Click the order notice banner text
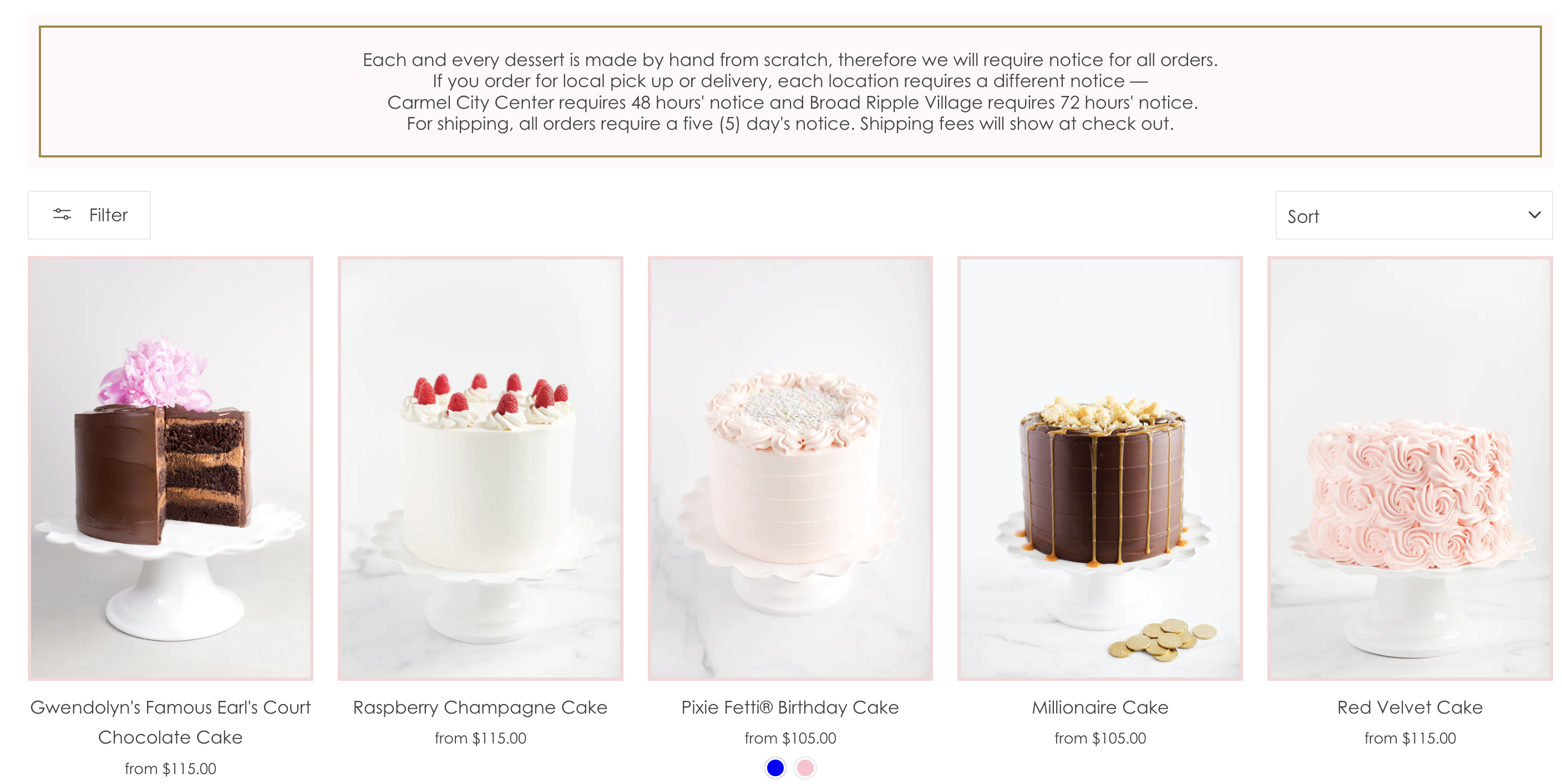The image size is (1562, 784). coord(790,91)
